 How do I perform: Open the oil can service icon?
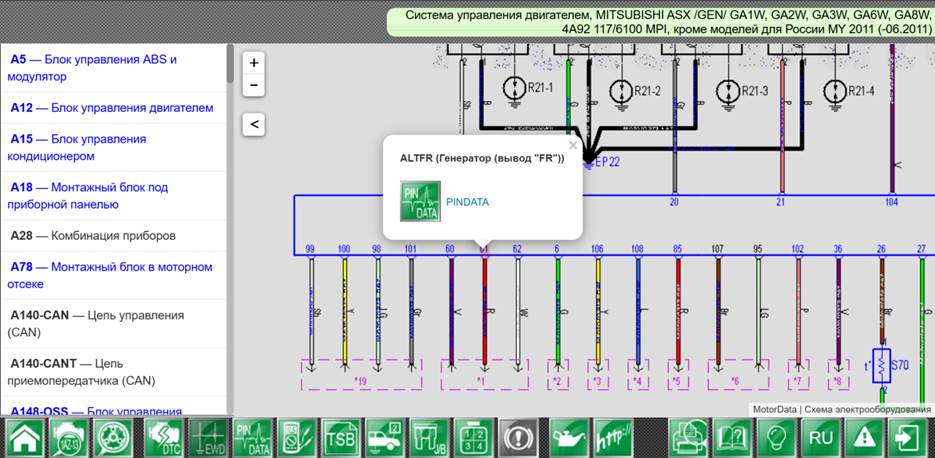click(568, 438)
